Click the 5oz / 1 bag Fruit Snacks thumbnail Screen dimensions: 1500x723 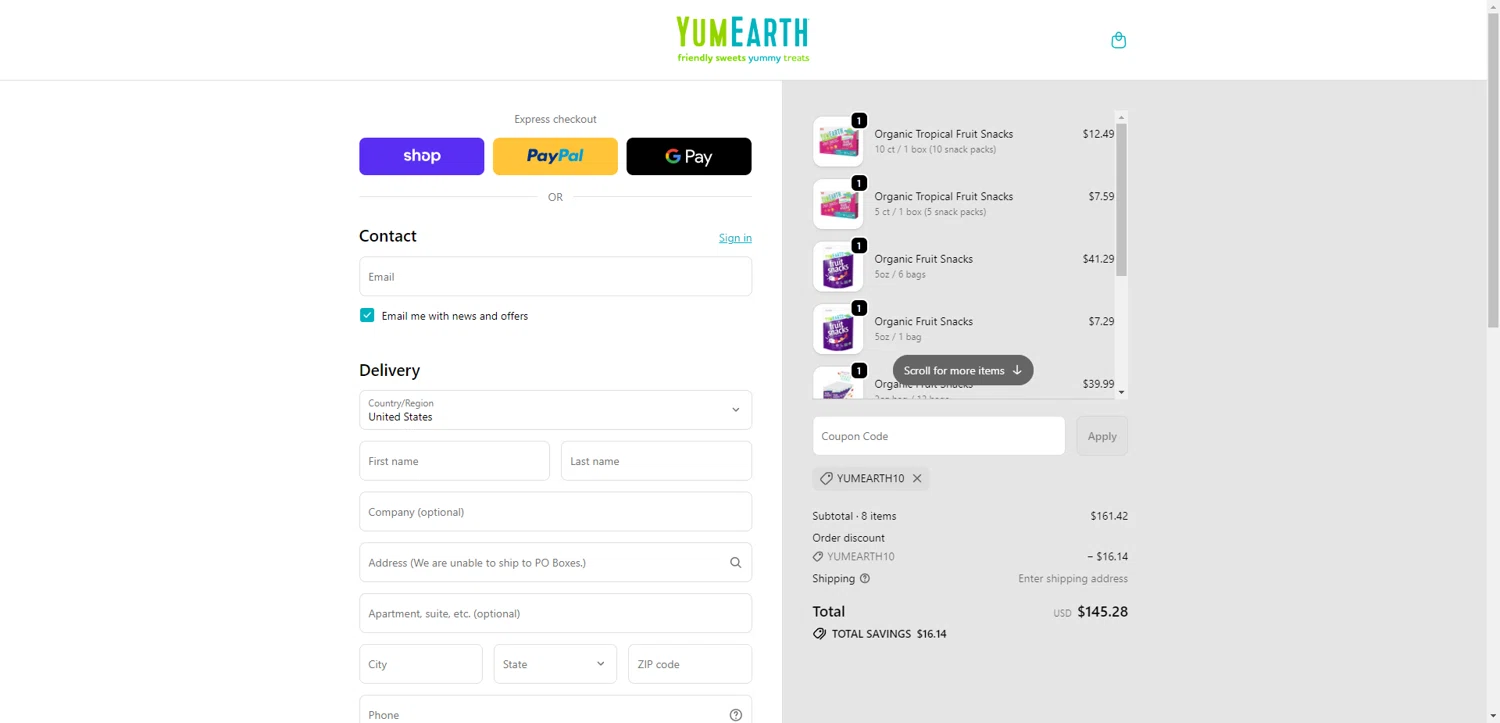838,329
